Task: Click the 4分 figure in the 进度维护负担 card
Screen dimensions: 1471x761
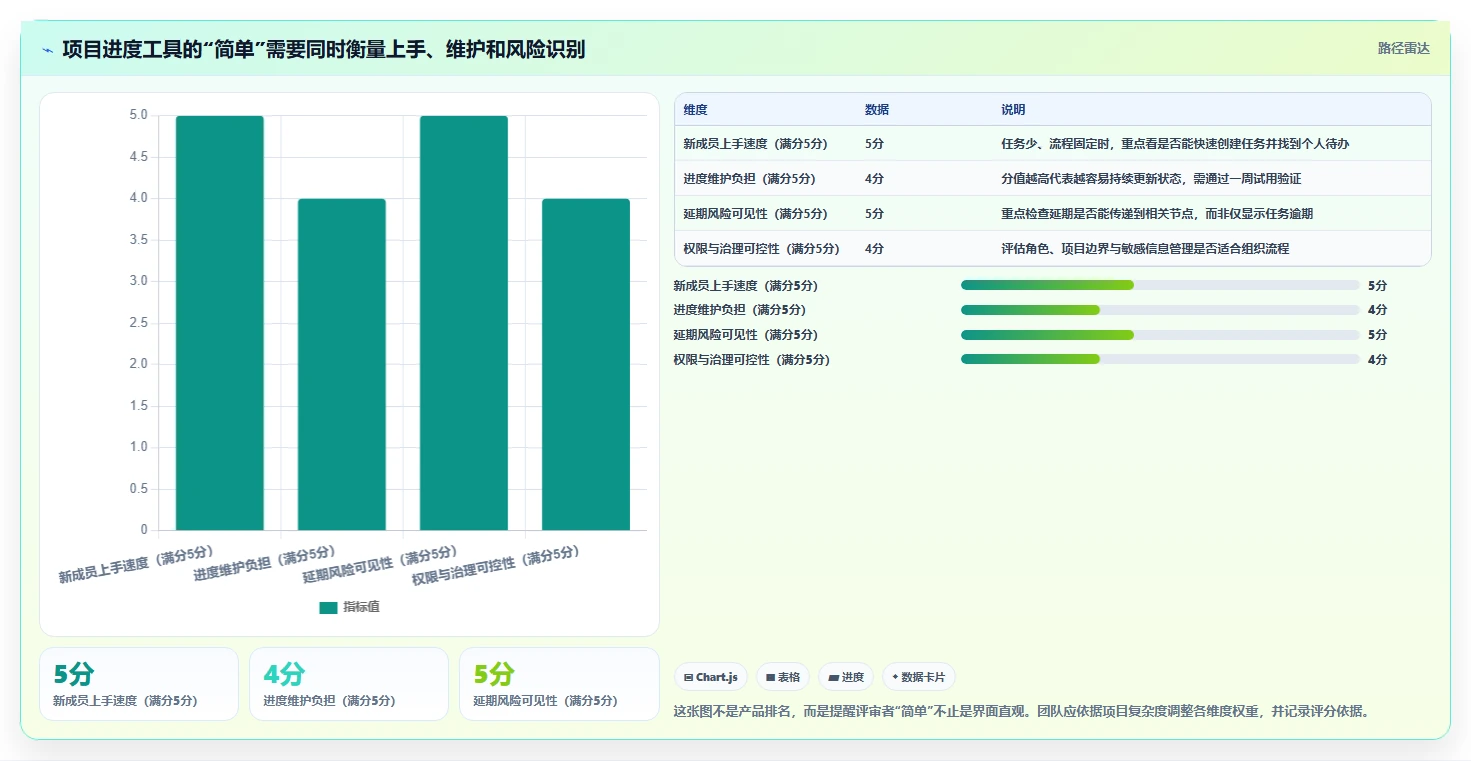Action: [x=284, y=675]
